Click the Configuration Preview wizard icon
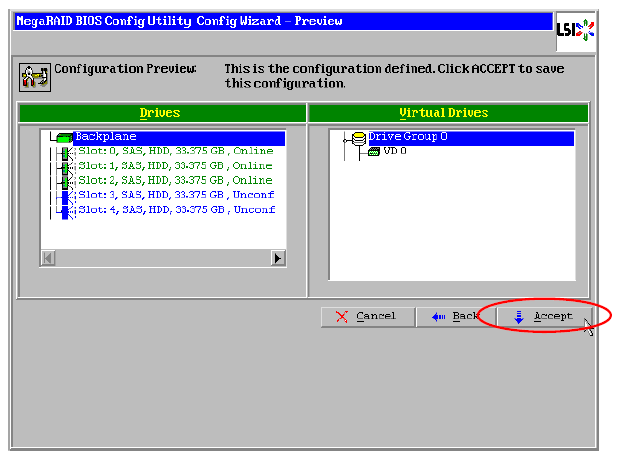620x460 pixels. [x=35, y=78]
